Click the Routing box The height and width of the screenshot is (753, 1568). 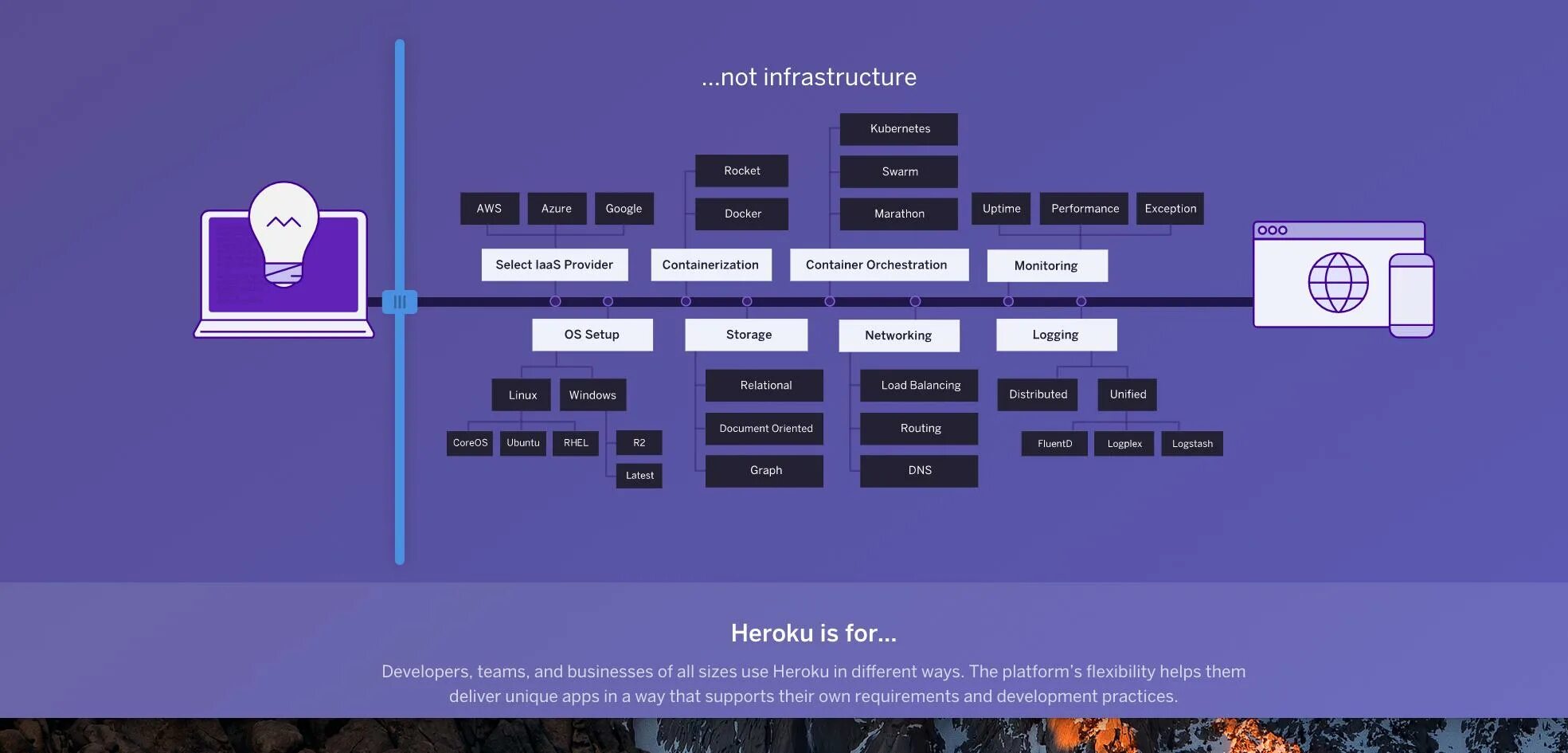click(x=919, y=429)
